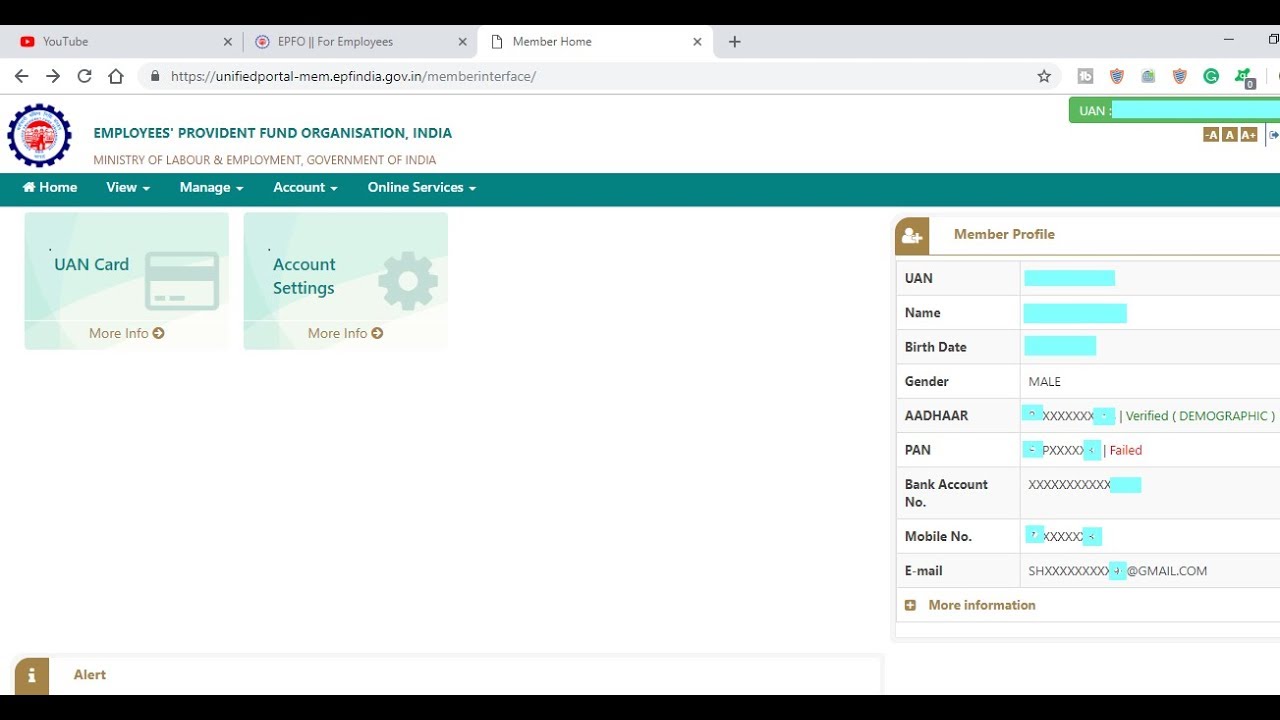Open the browser home page icon

click(116, 76)
